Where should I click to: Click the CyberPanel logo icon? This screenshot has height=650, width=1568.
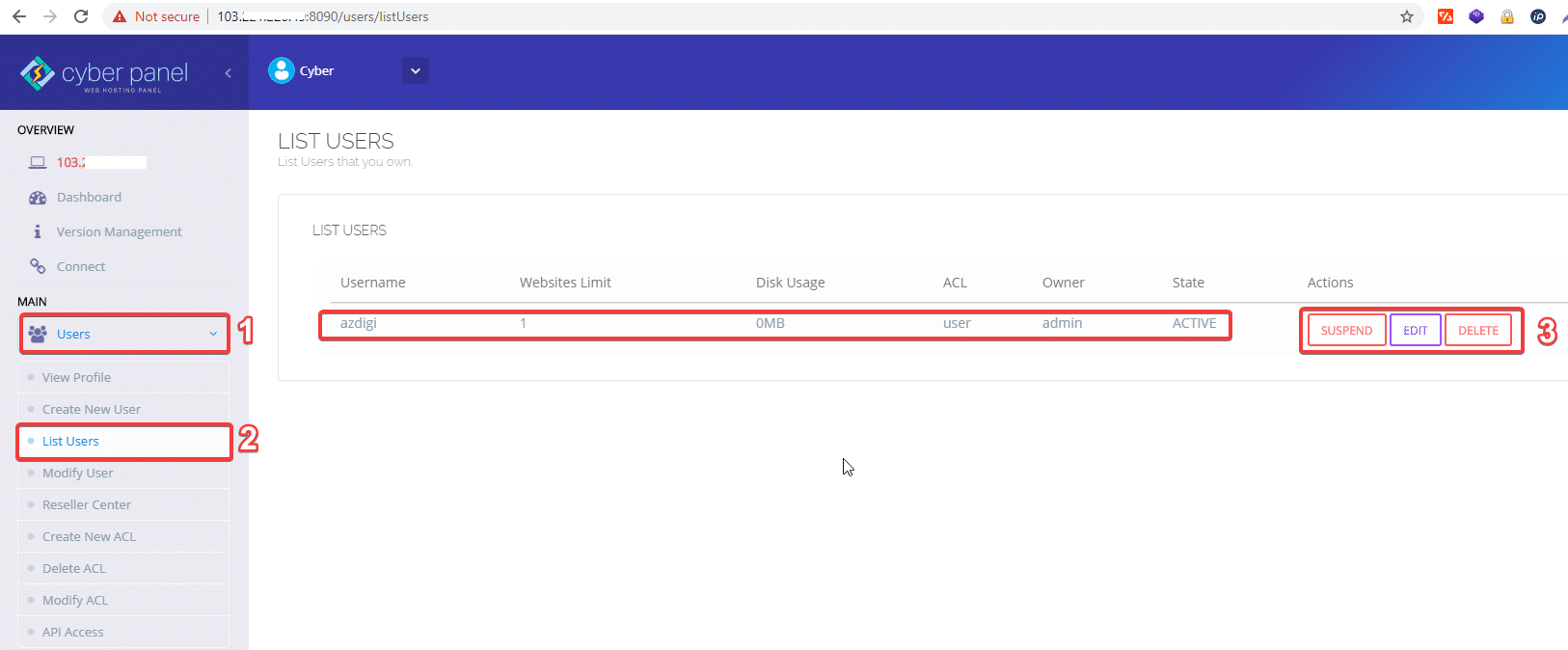click(x=37, y=73)
